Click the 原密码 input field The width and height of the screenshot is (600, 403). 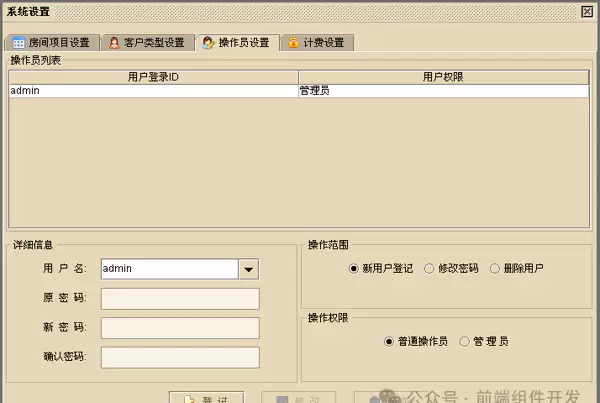180,299
